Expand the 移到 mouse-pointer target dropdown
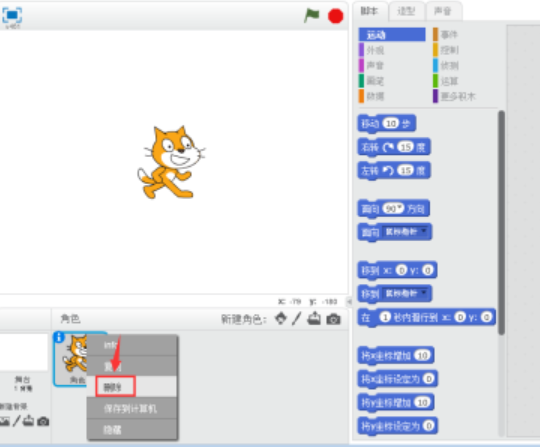The width and height of the screenshot is (540, 447). pos(424,293)
